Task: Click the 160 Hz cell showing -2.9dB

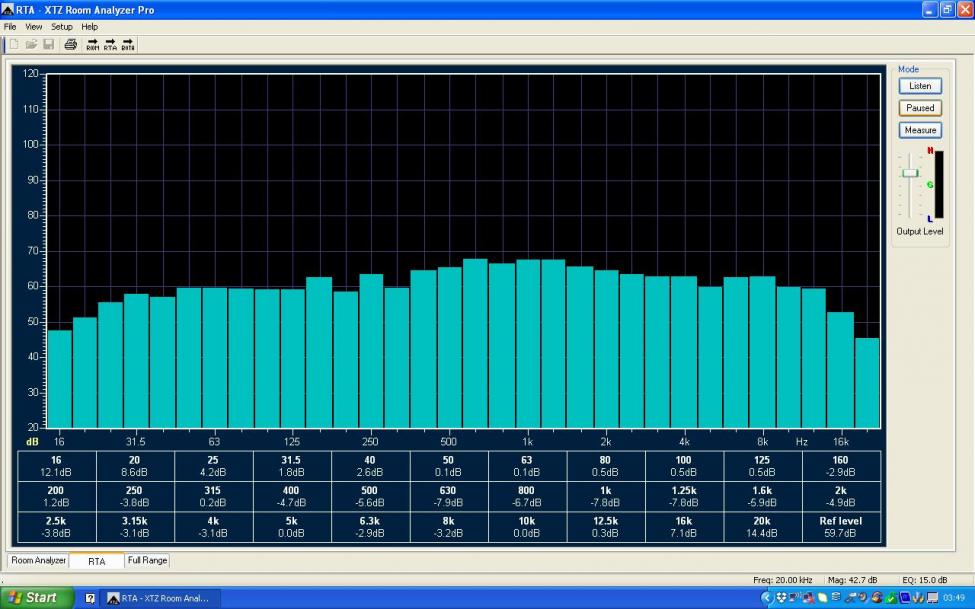Action: (x=841, y=466)
